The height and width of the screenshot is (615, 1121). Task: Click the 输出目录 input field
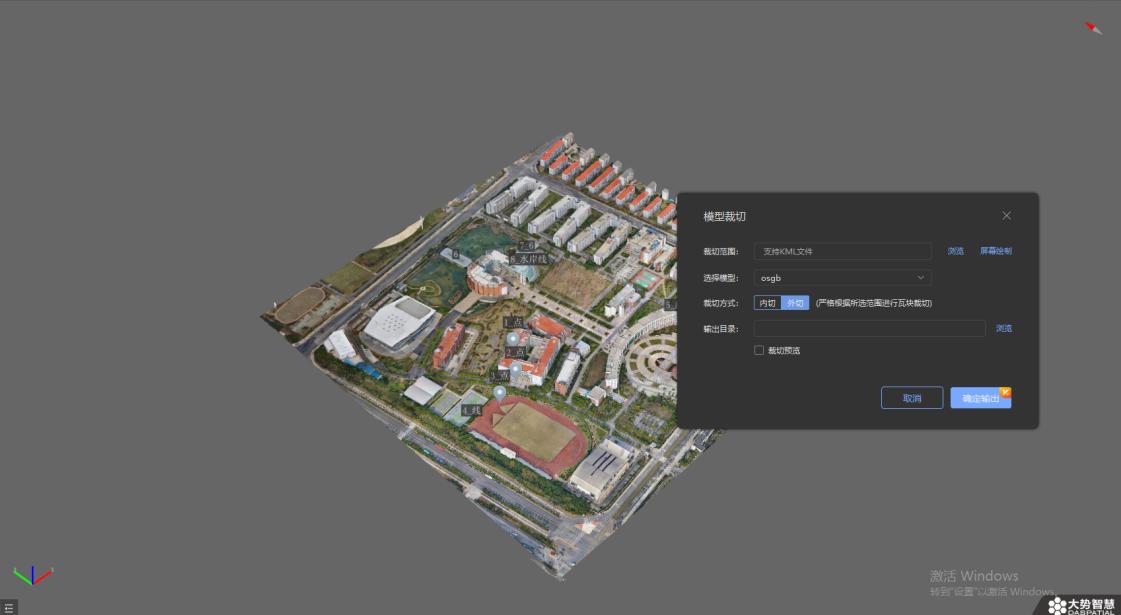[x=869, y=328]
